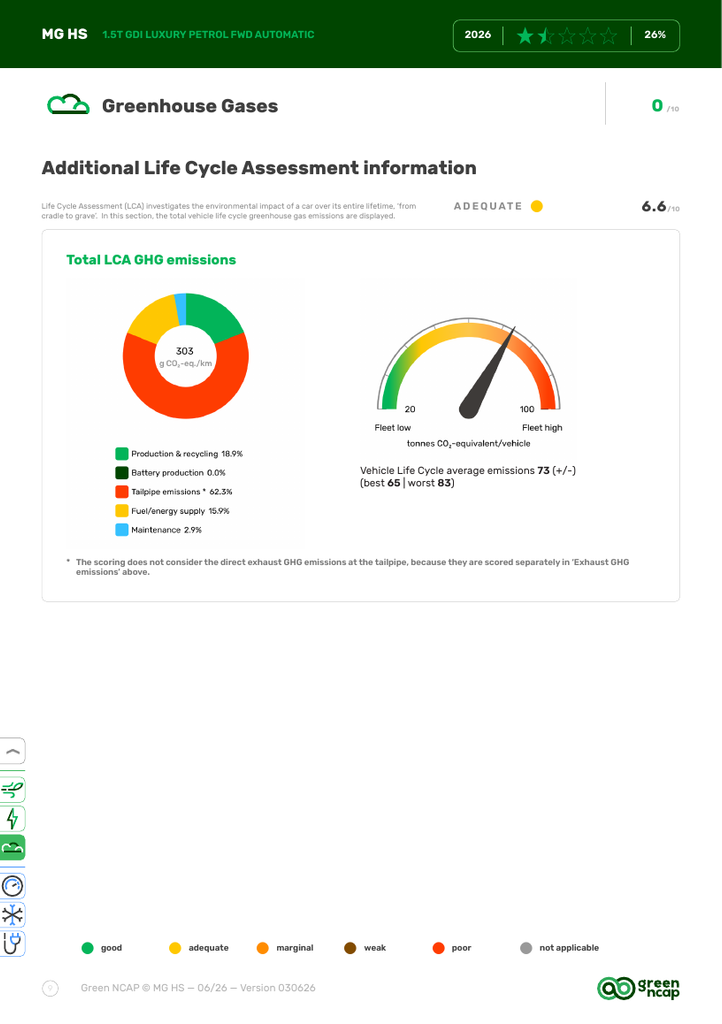Click the Green NCAP logo at page bottom
Viewport: 722px width, 1024px height.
(638, 988)
